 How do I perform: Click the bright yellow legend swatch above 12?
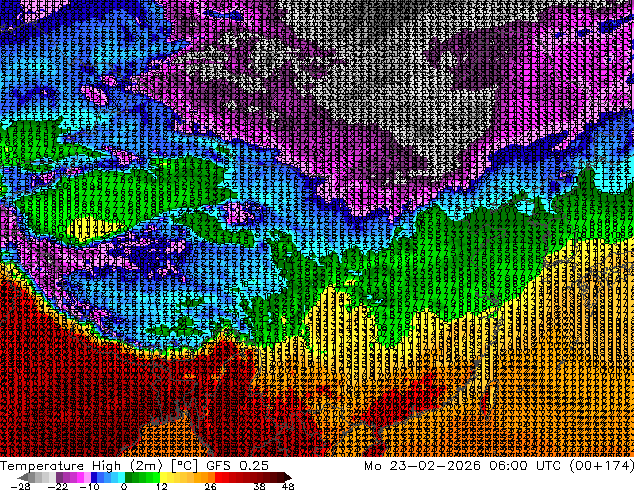tap(163, 477)
